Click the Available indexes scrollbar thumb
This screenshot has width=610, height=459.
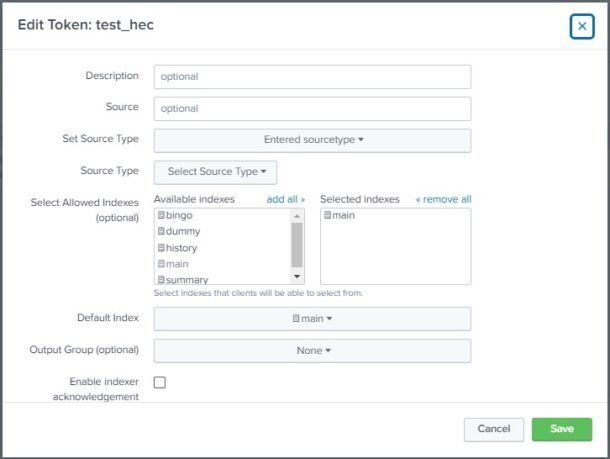coord(297,245)
